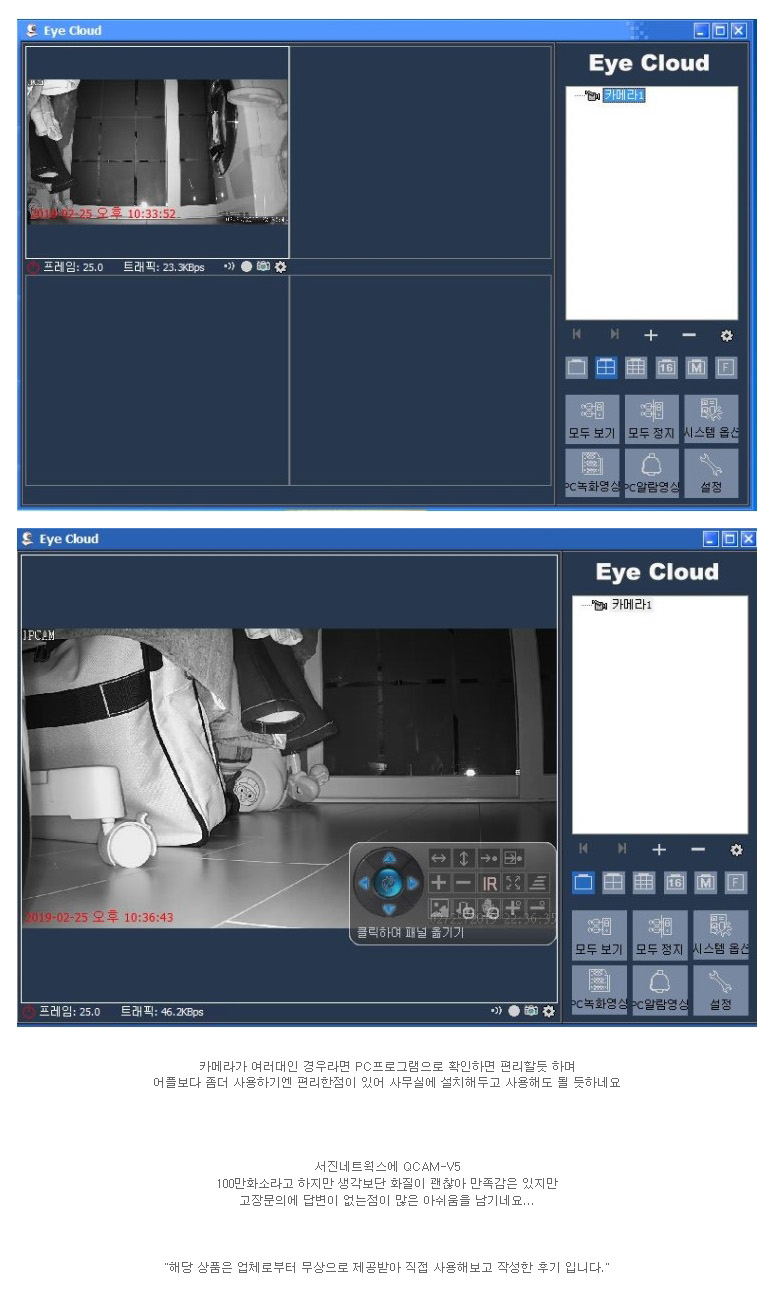The width and height of the screenshot is (770, 1307).
Task: Remove camera with minus icon, bottom window
Action: coord(698,849)
